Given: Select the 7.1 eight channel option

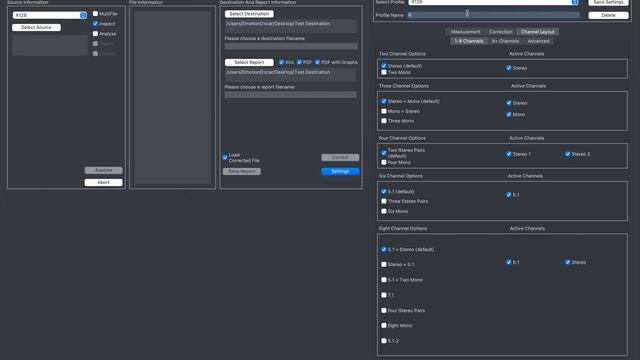Looking at the screenshot, I should point(384,295).
